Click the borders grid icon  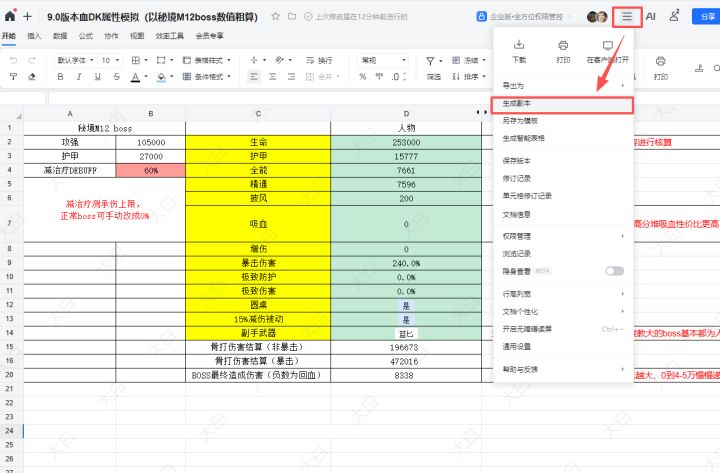pyautogui.click(x=136, y=60)
